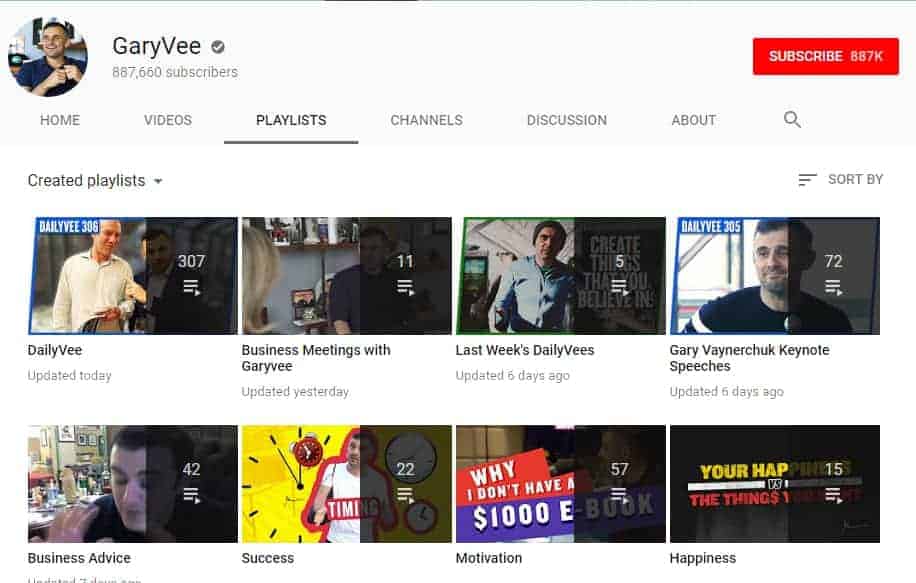Click the 72 video count on Keynote Speeches

point(834,261)
